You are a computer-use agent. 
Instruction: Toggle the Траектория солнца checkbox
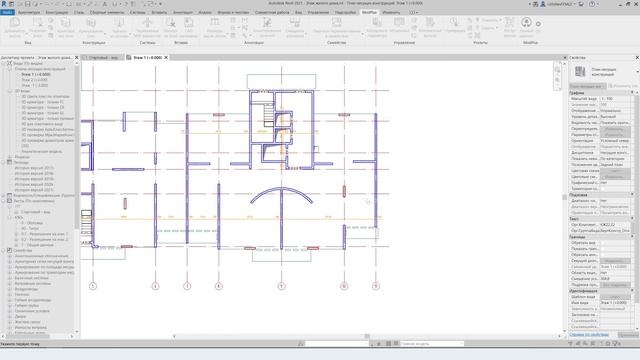tap(603, 189)
